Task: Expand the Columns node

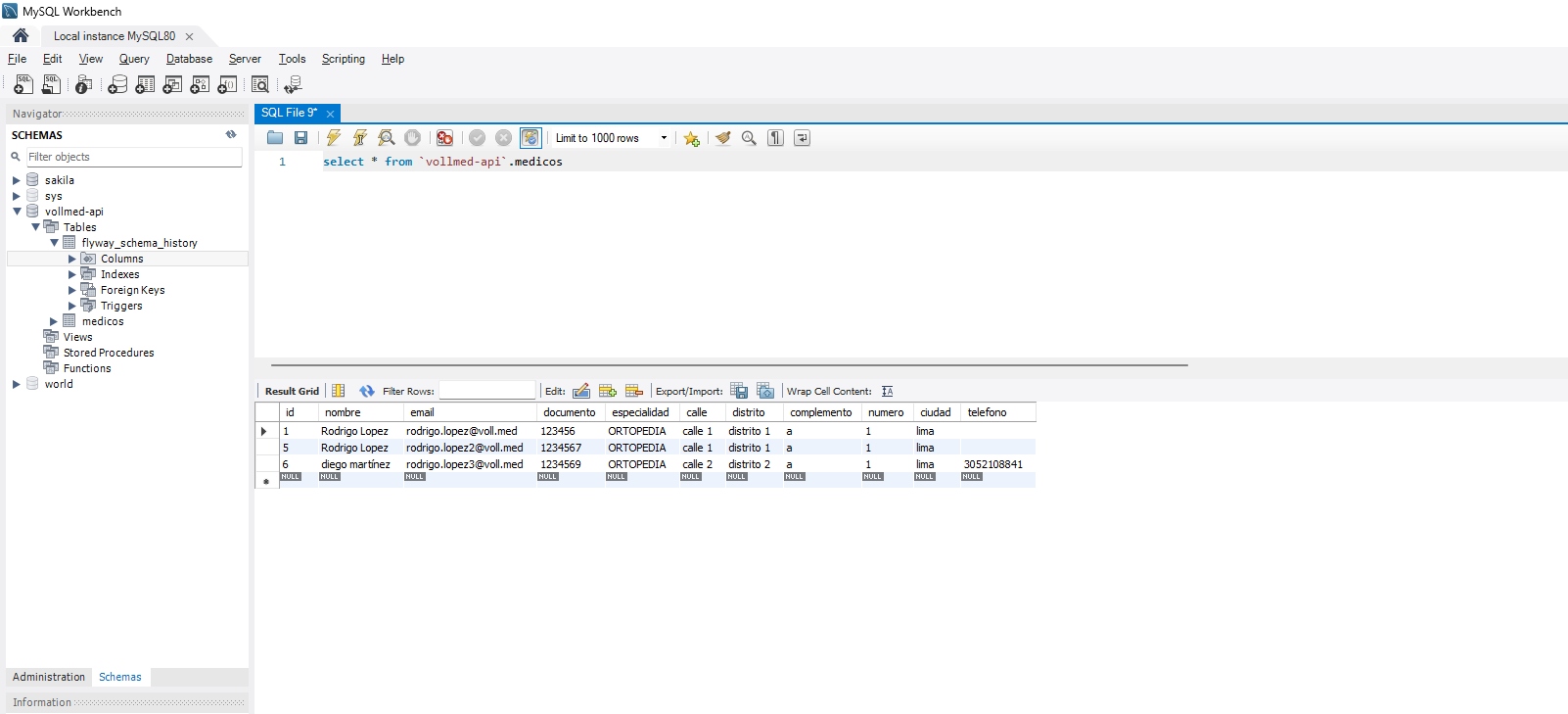Action: pyautogui.click(x=71, y=259)
